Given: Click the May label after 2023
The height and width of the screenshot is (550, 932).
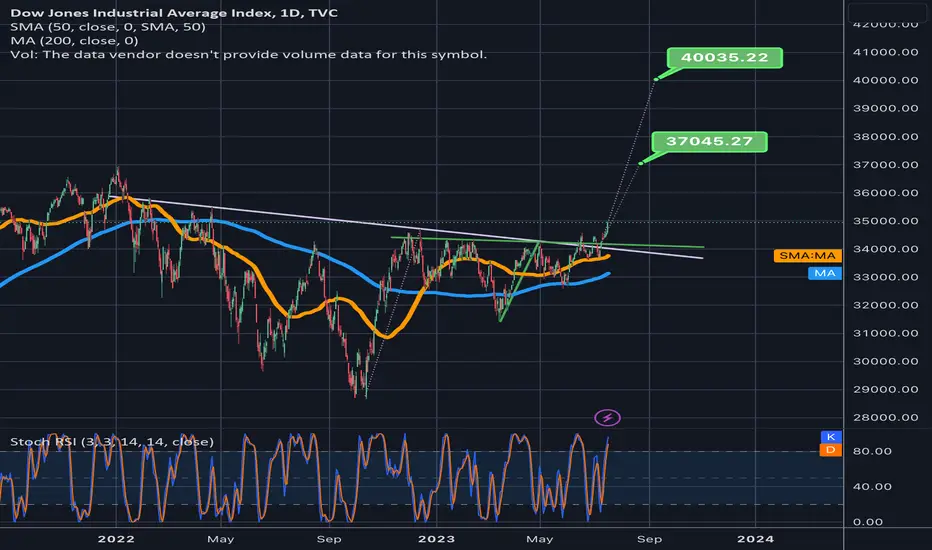Looking at the screenshot, I should pyautogui.click(x=540, y=539).
